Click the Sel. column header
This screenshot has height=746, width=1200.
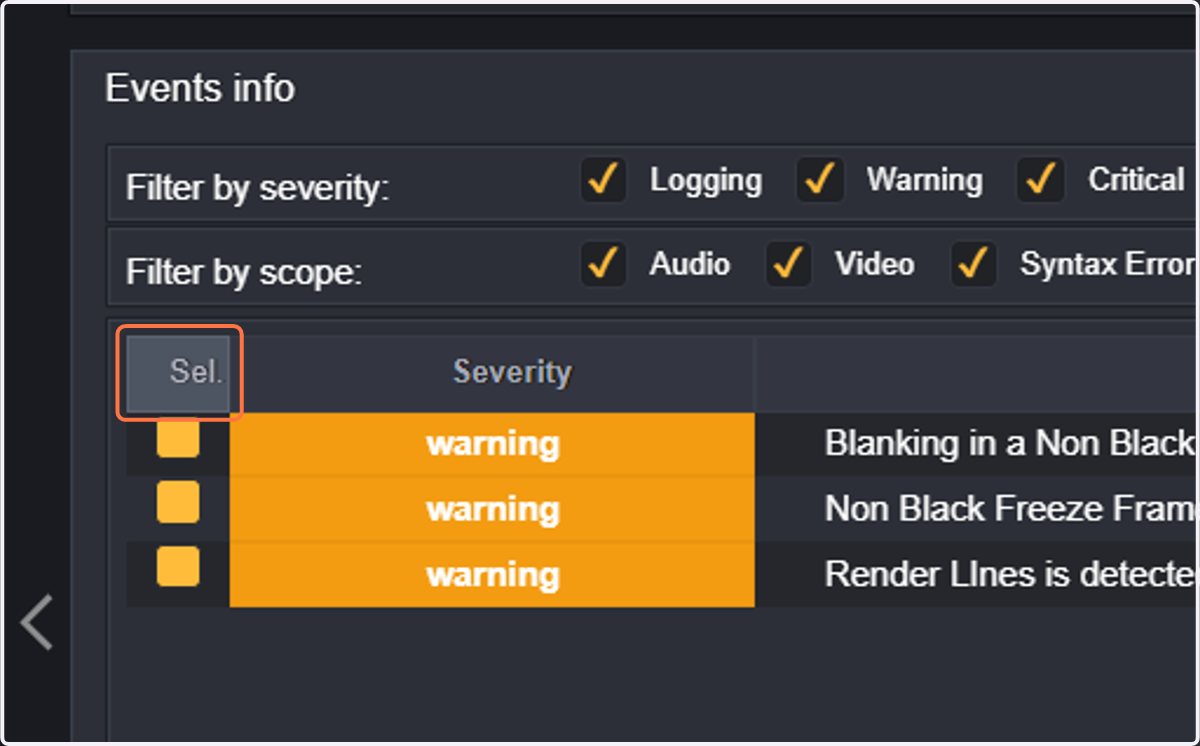pos(180,373)
